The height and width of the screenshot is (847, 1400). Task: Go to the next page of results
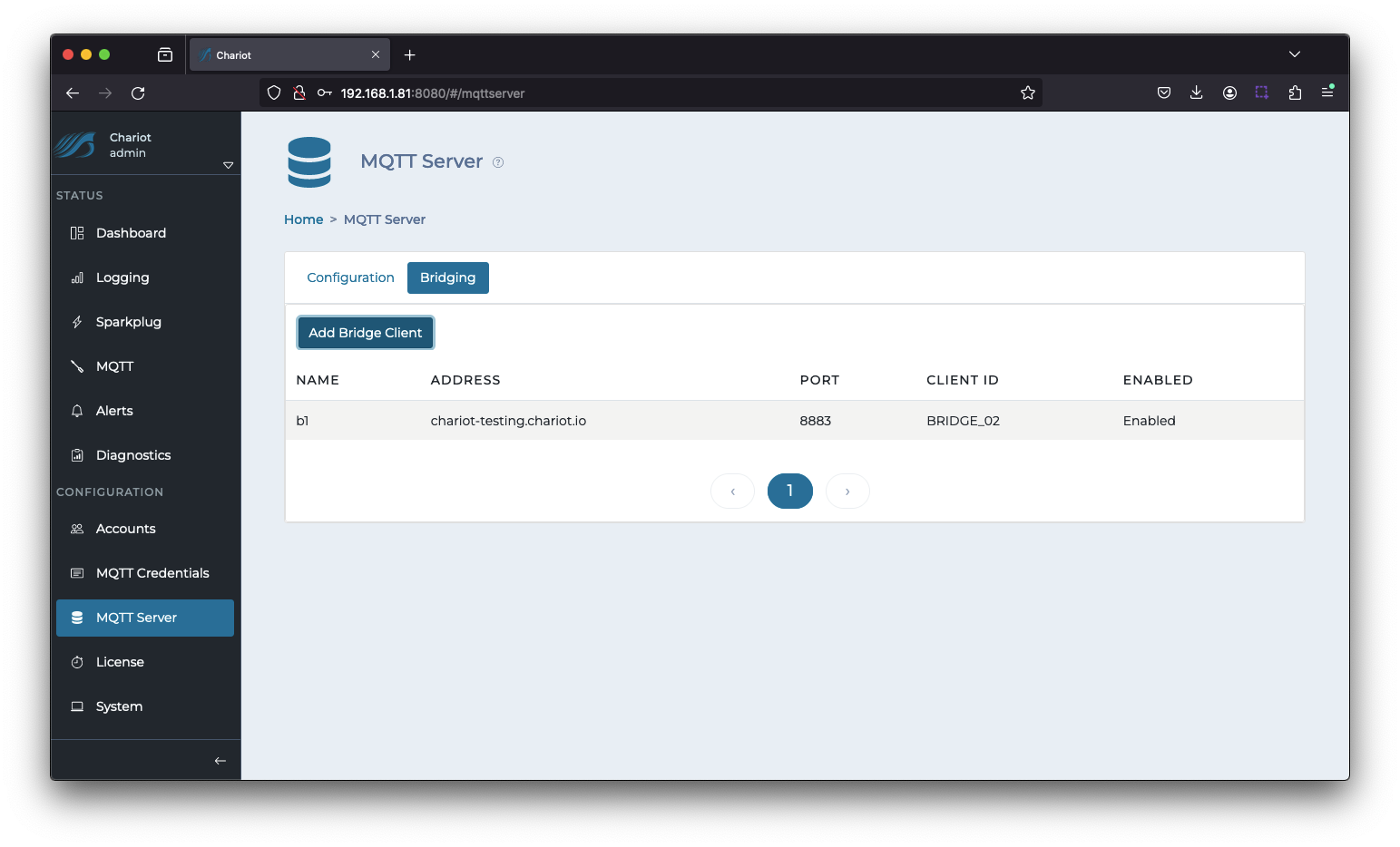pos(847,492)
